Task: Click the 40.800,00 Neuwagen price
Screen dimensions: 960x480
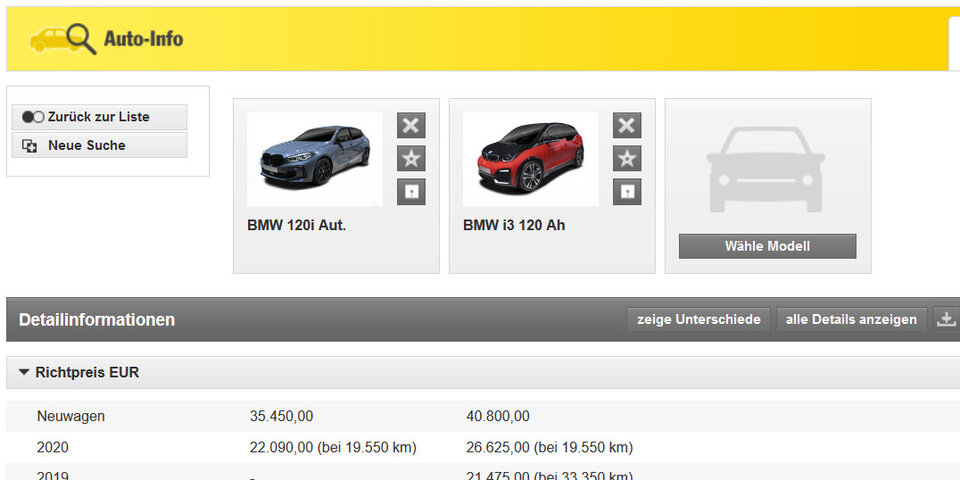Action: coord(498,416)
